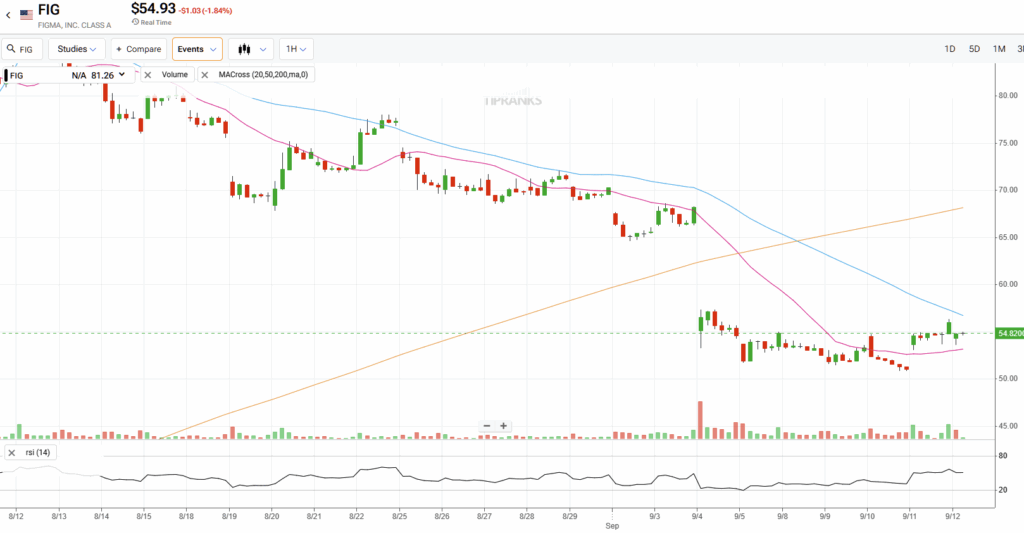Zoom out the chart with the minus icon

tap(487, 426)
